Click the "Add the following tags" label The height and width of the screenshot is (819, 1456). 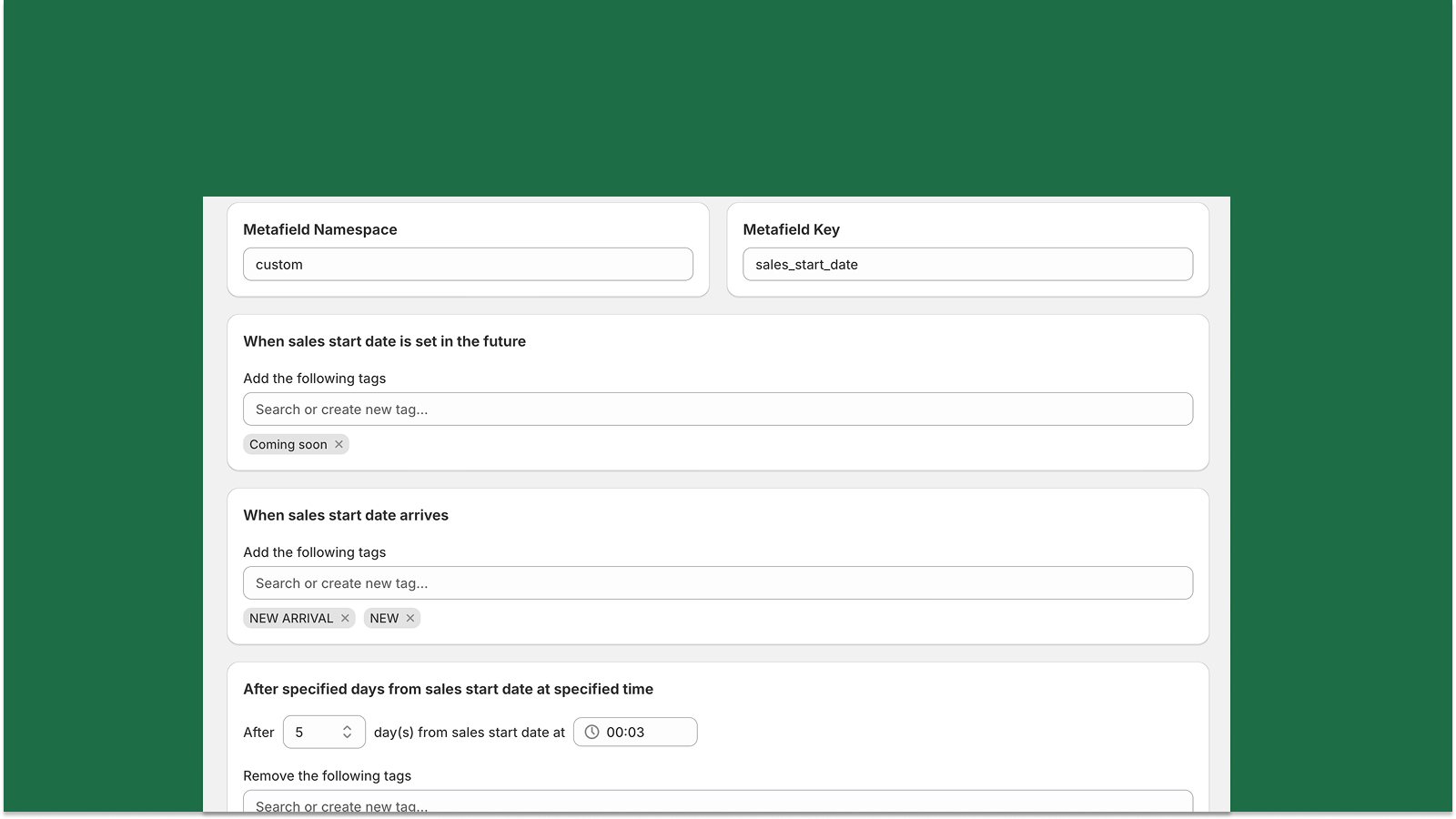314,379
